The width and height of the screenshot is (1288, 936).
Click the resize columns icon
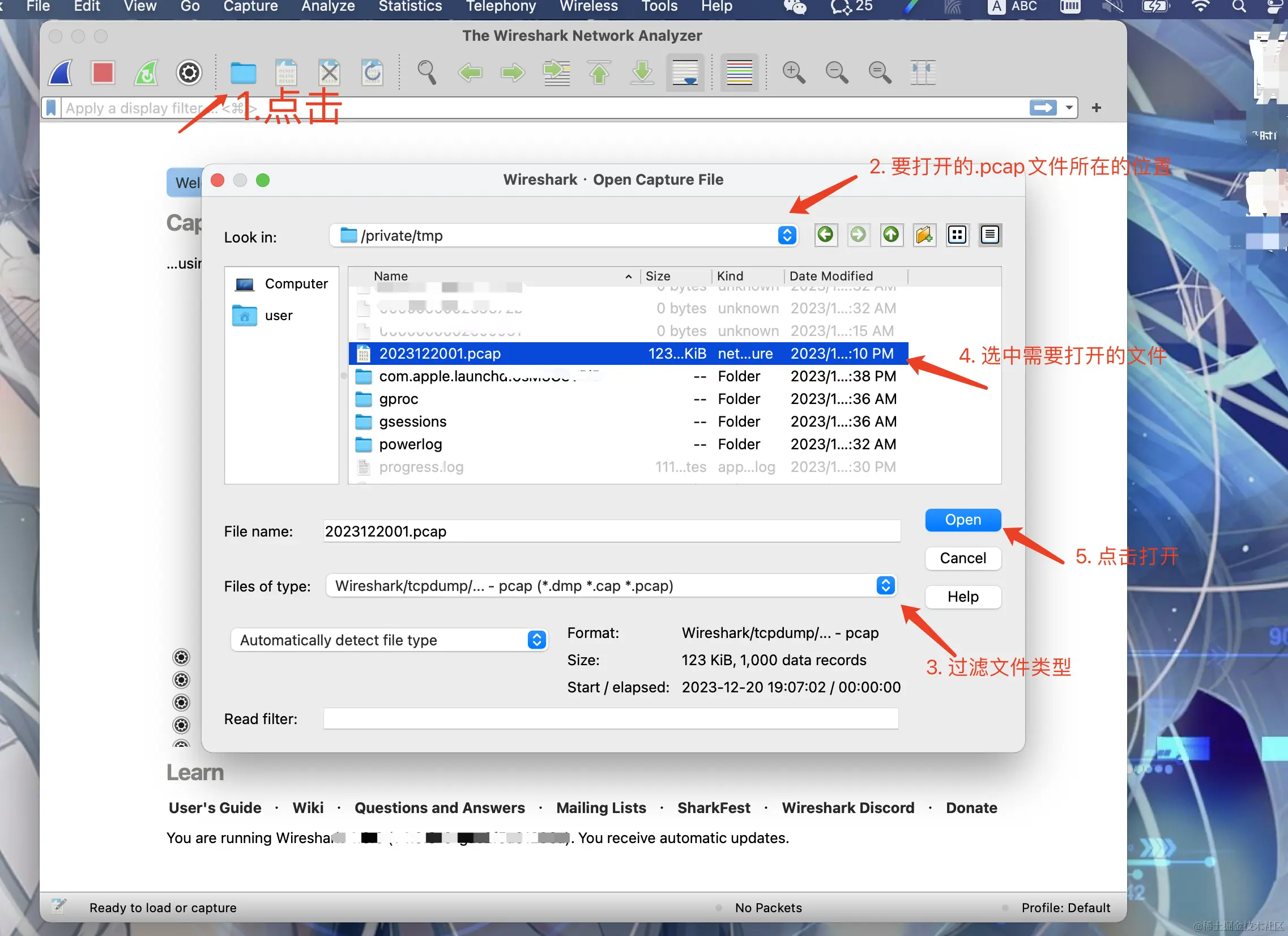click(922, 73)
